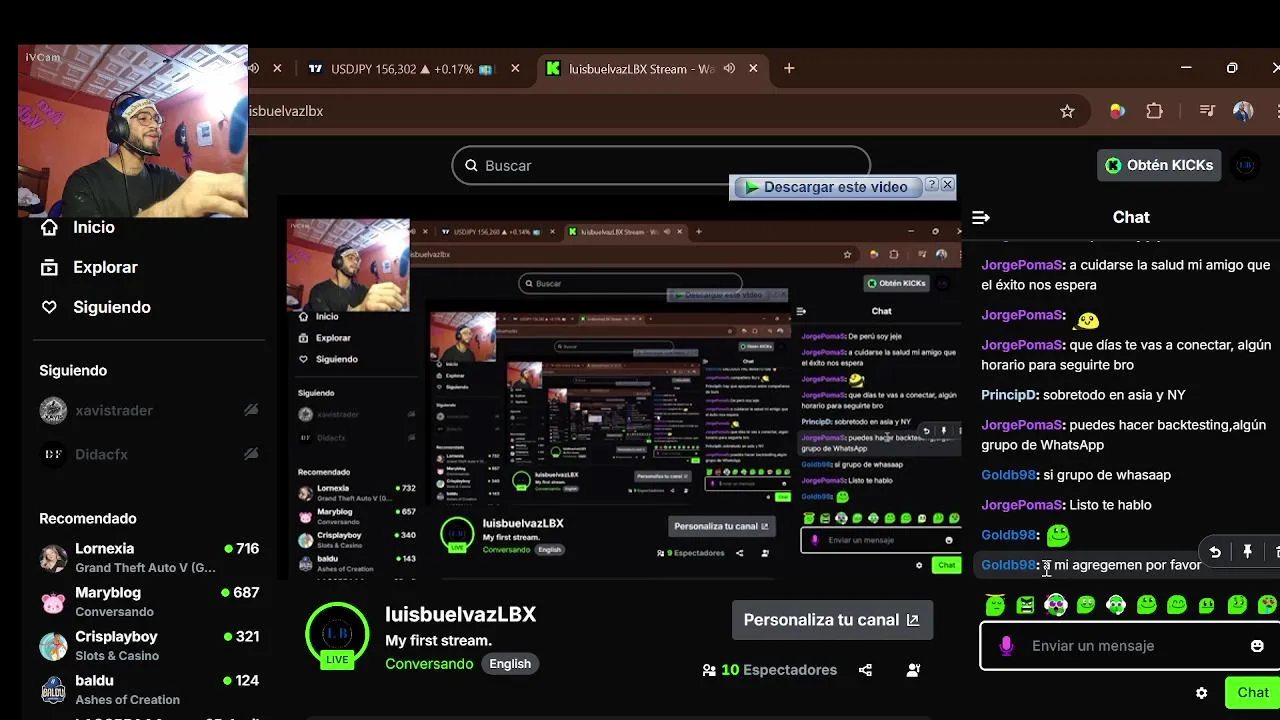Open xavistrader in the followed channels list
The image size is (1280, 720).
150,410
